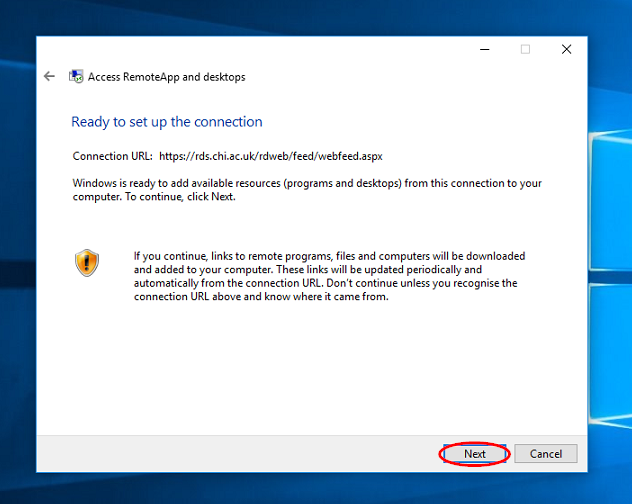Click the 'Connection URL:' label
The height and width of the screenshot is (504, 632).
pos(112,156)
